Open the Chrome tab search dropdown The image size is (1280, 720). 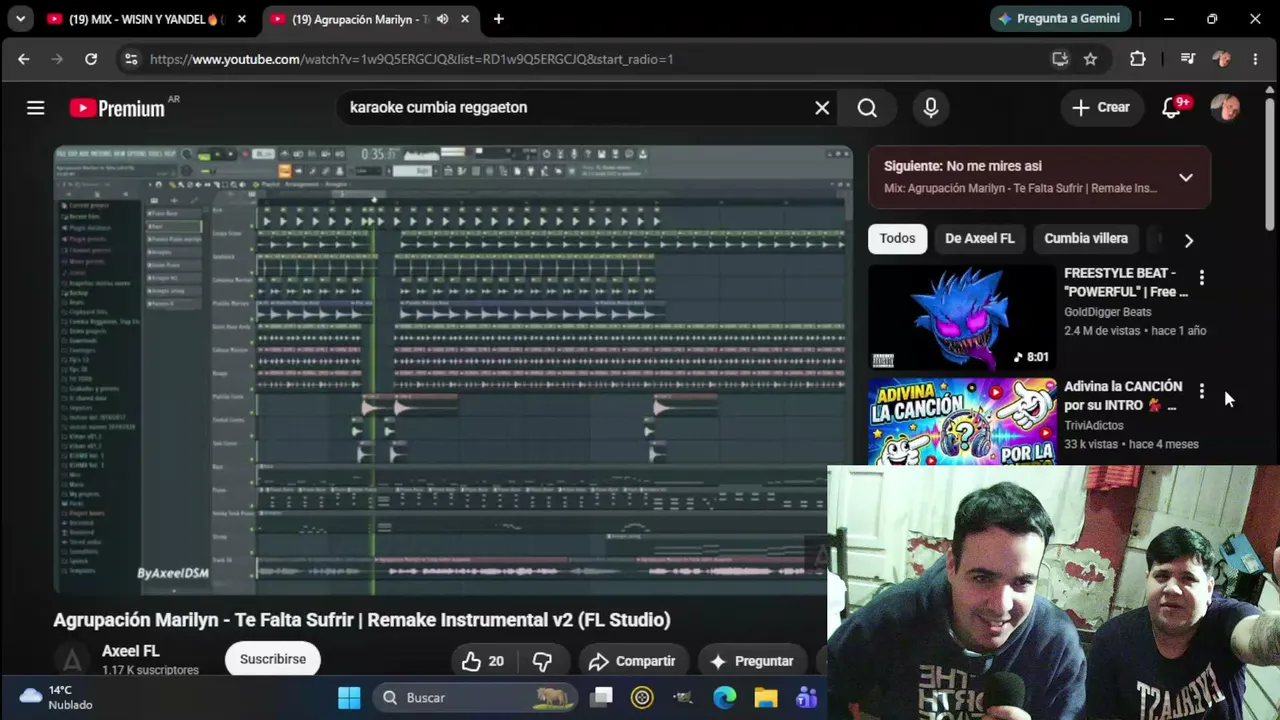click(20, 19)
